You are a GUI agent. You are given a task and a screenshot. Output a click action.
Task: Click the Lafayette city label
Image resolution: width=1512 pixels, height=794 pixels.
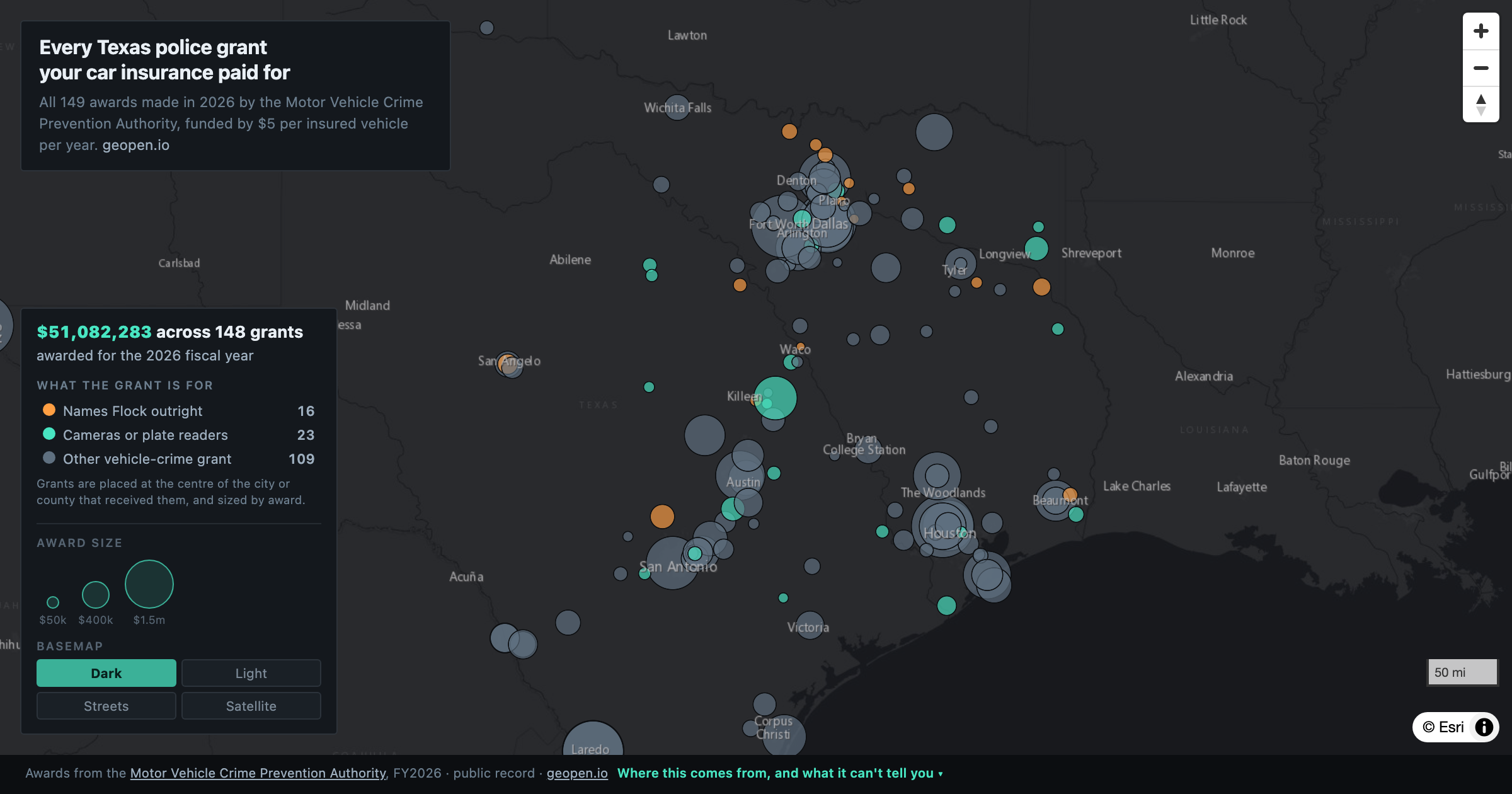[1242, 487]
